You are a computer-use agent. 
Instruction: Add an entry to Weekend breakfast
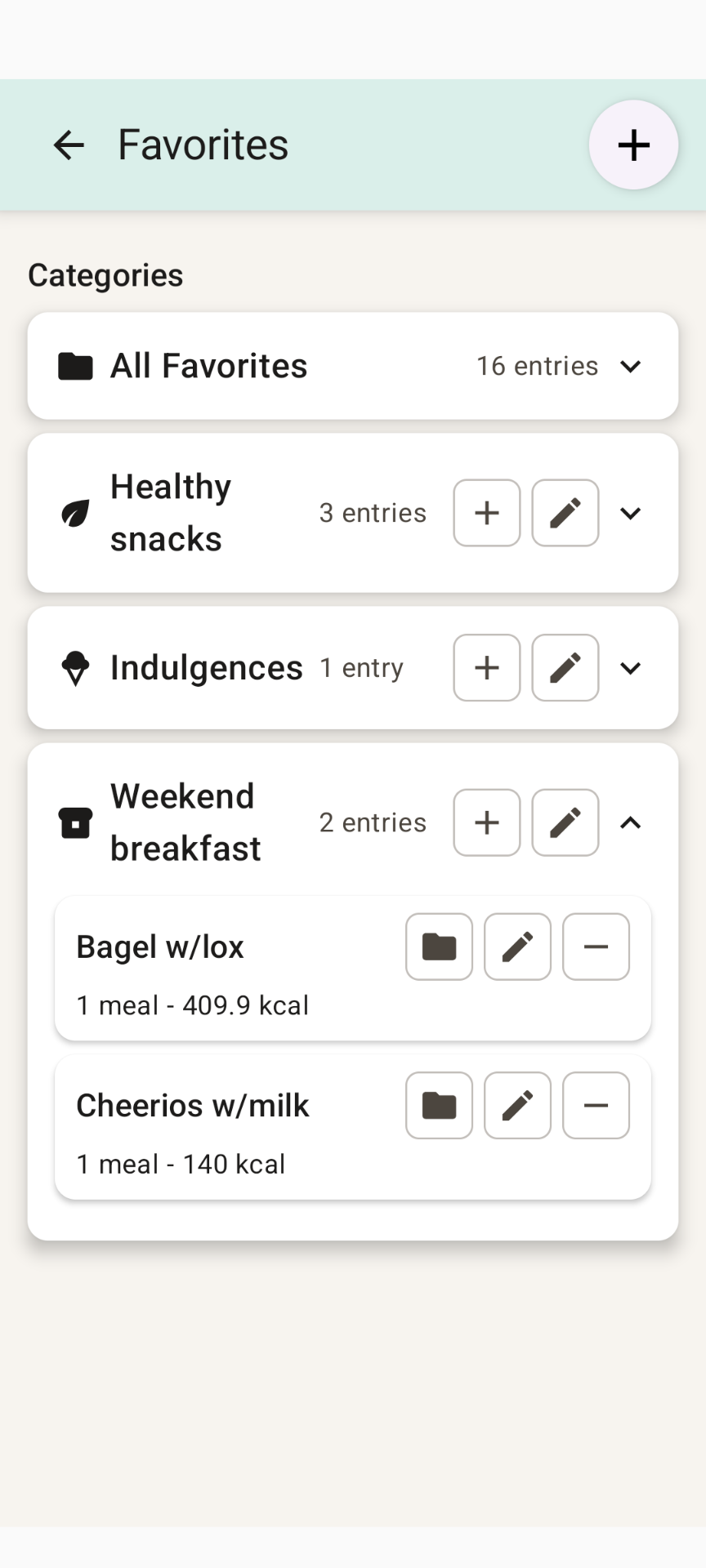tap(486, 822)
